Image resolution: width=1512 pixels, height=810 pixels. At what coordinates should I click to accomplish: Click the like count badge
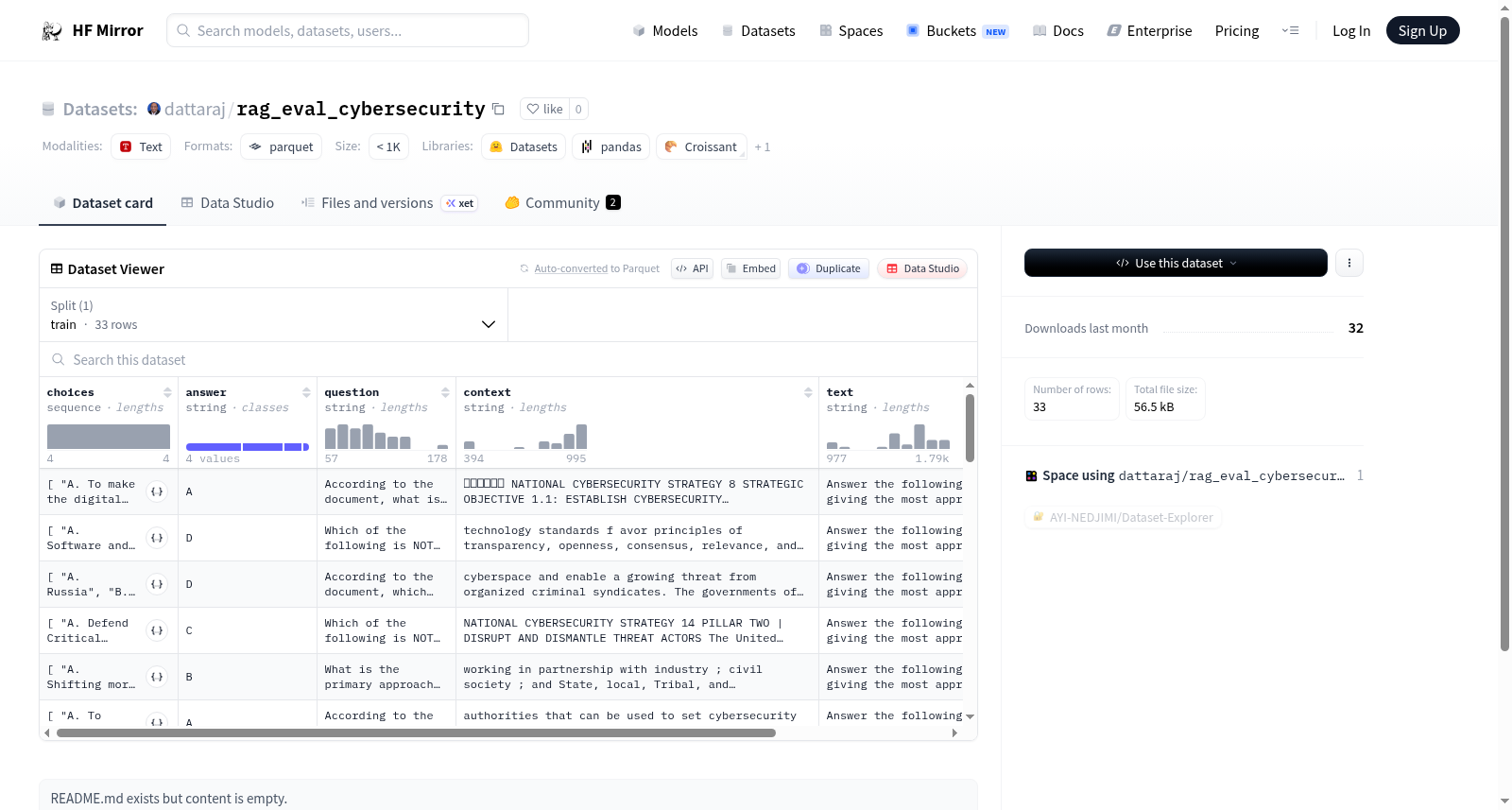[x=578, y=109]
